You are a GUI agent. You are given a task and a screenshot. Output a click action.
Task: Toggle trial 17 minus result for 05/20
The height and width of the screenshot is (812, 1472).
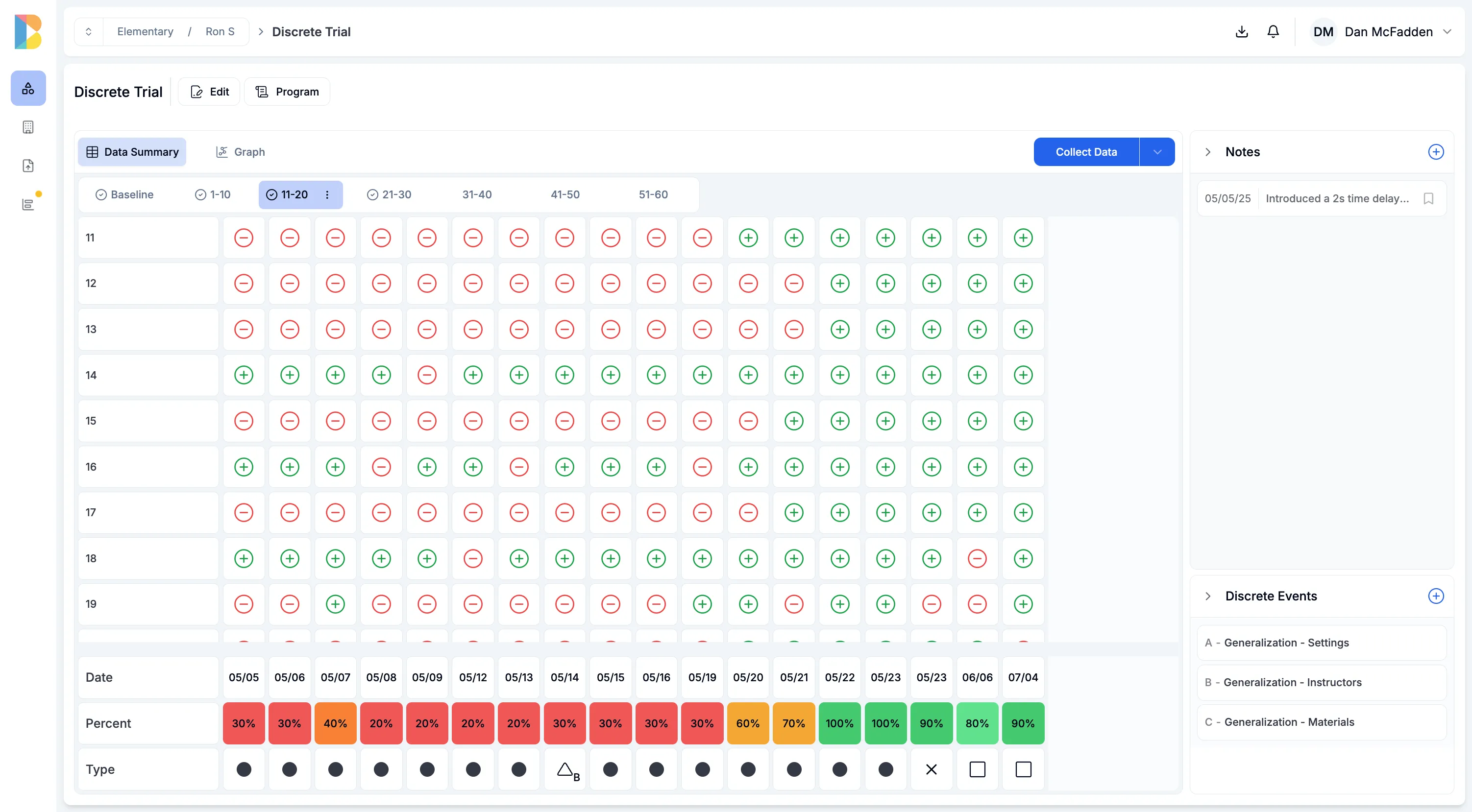pyautogui.click(x=748, y=513)
